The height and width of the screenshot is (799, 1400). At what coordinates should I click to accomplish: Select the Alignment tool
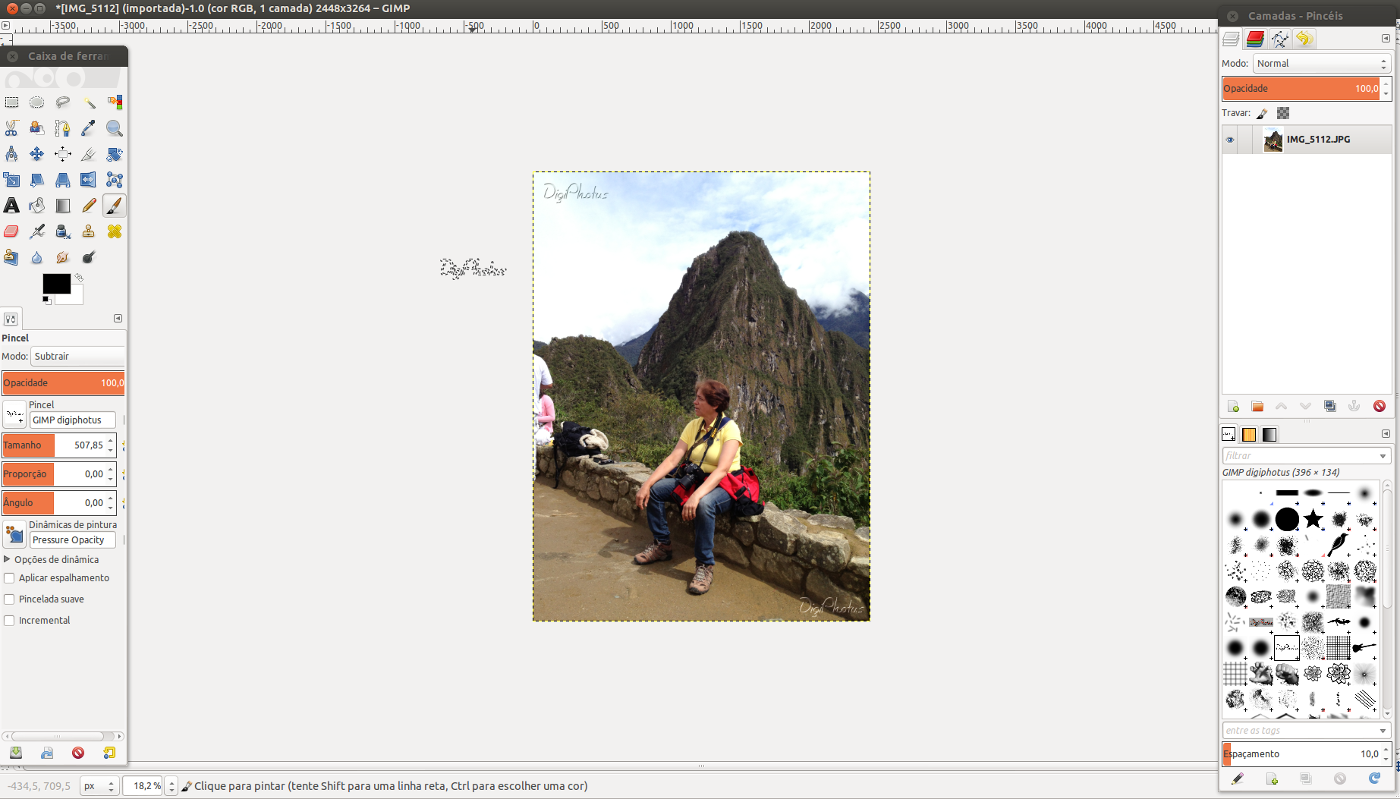(x=63, y=154)
